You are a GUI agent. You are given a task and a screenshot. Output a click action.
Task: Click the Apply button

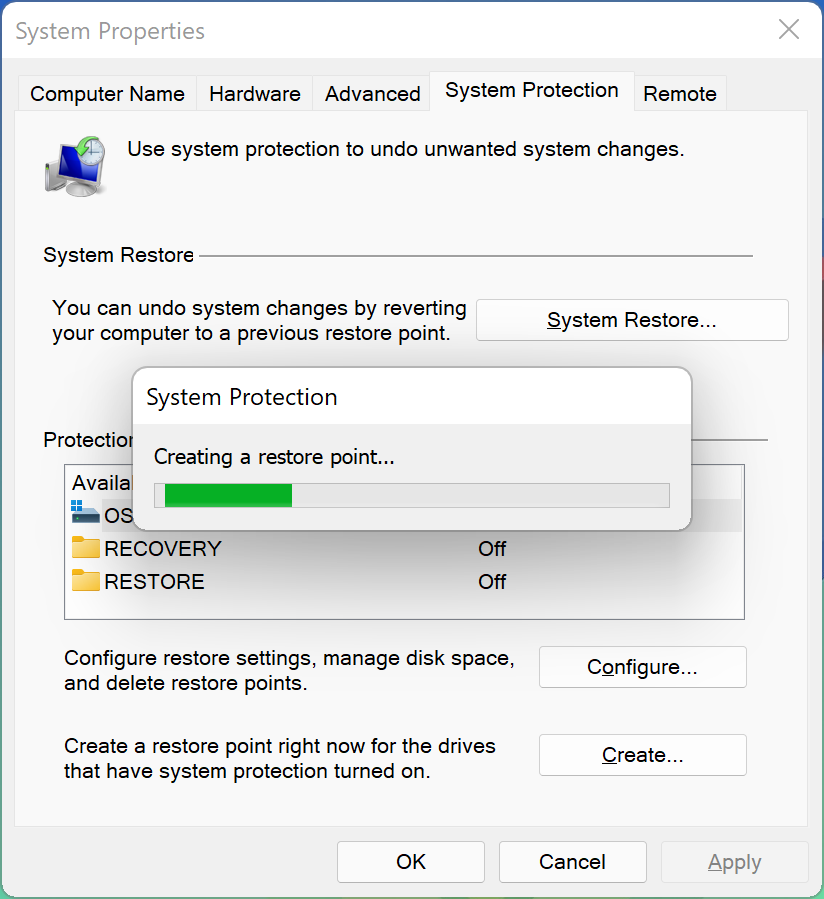click(x=735, y=862)
